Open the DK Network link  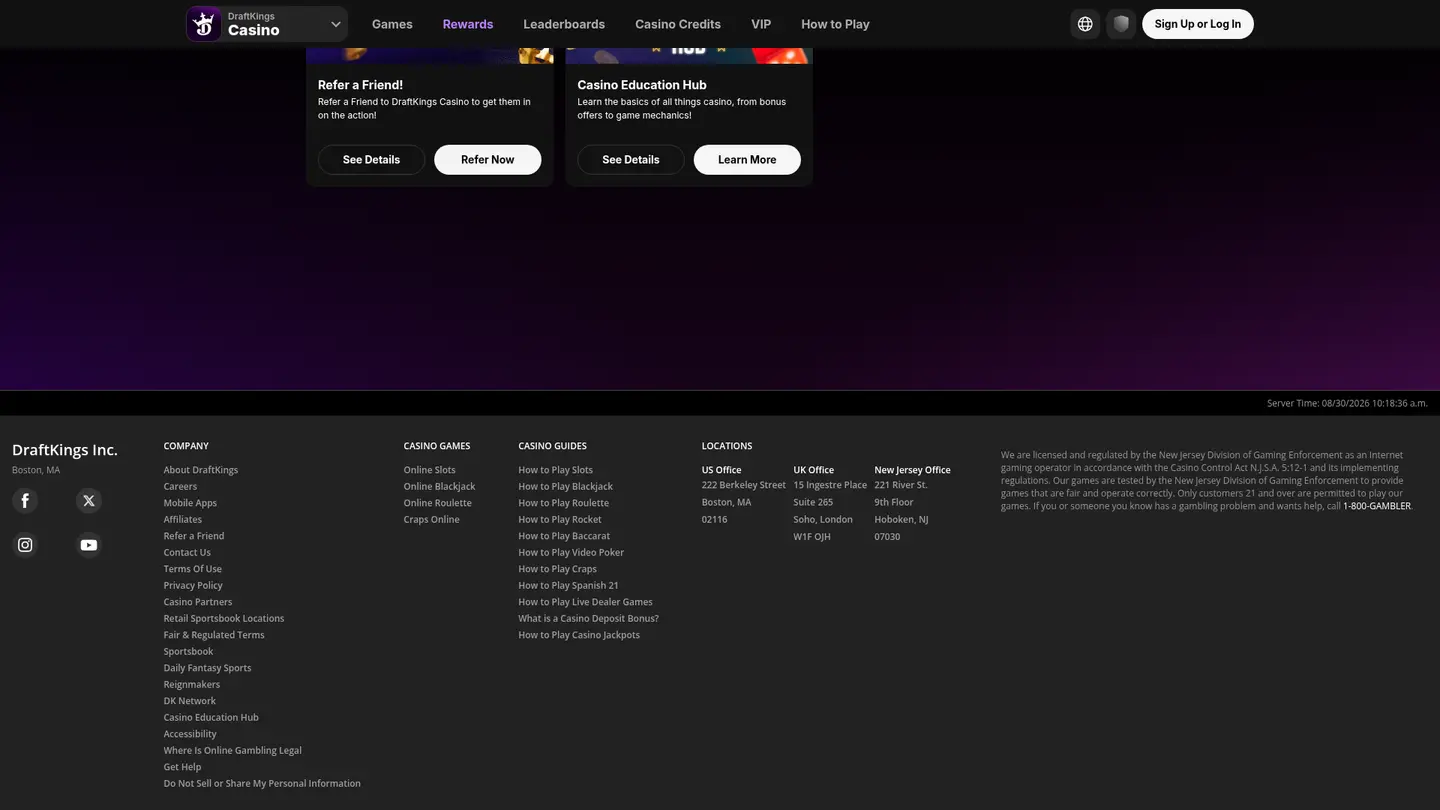tap(190, 701)
